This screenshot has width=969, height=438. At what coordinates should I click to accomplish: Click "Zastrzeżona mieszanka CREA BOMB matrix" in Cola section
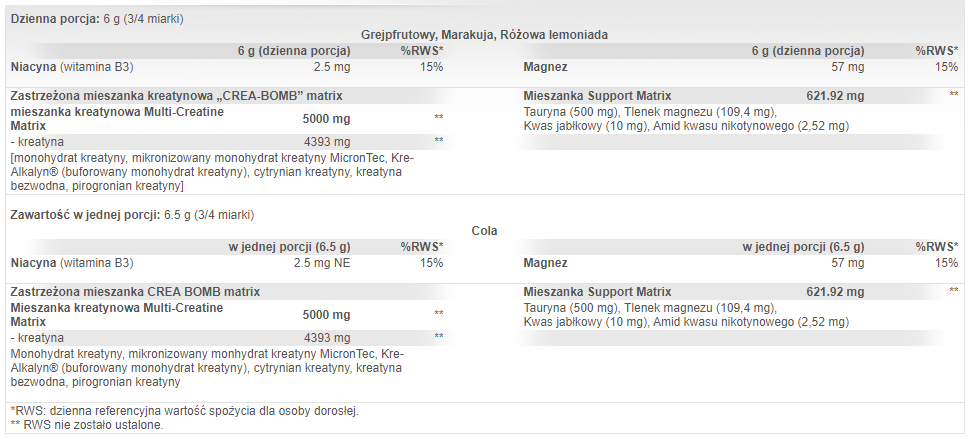[x=135, y=292]
